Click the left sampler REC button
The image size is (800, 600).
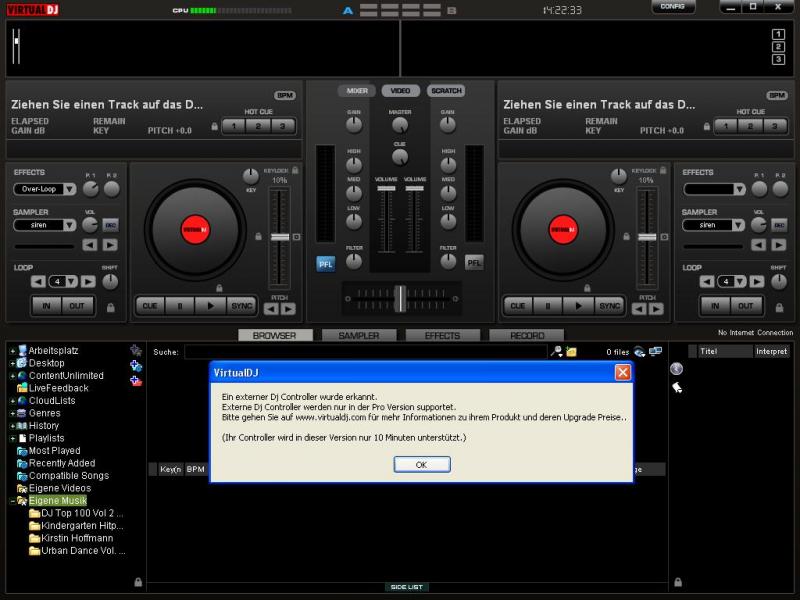tap(110, 225)
